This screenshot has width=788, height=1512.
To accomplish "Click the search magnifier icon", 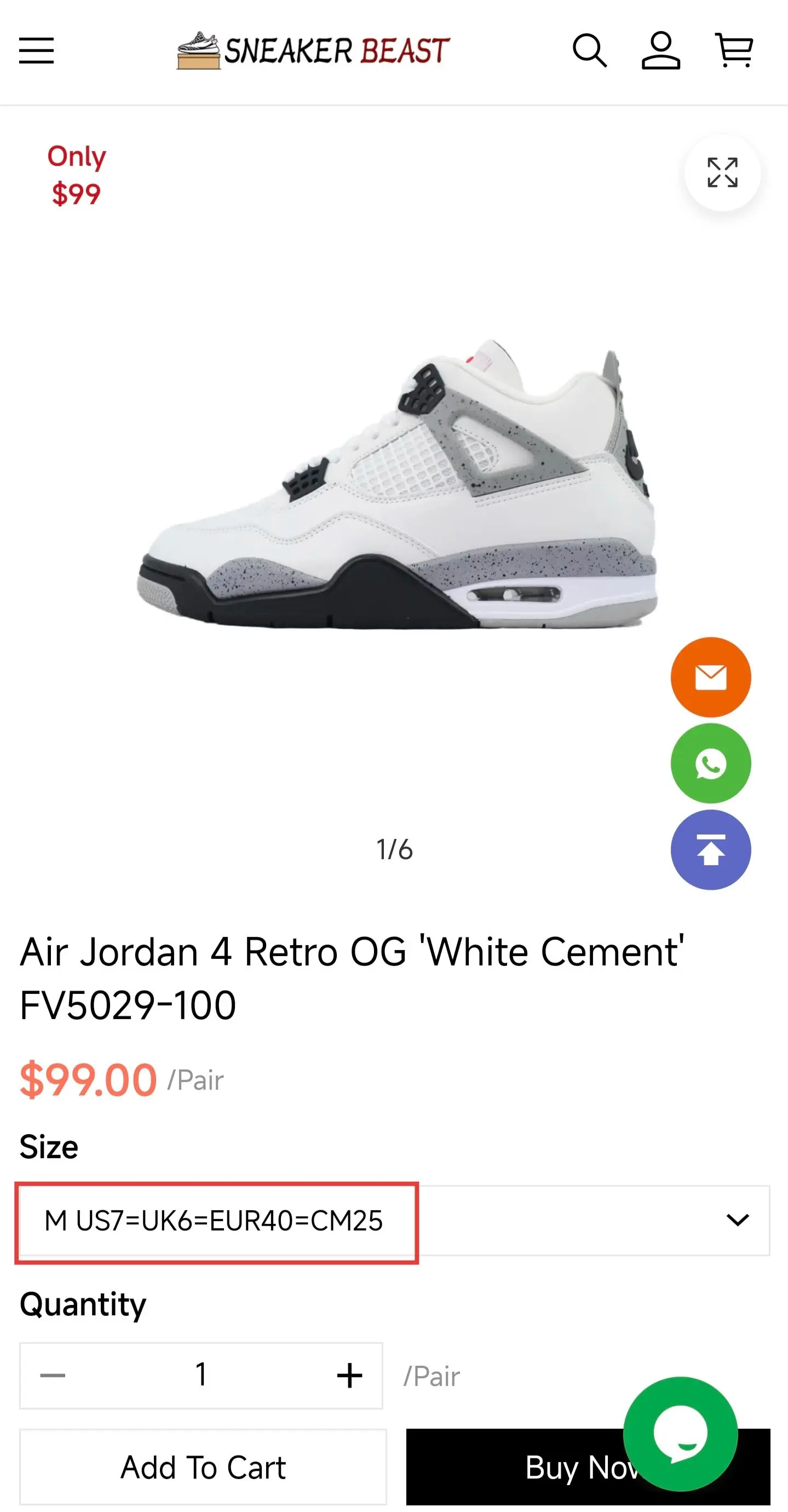I will (x=589, y=50).
